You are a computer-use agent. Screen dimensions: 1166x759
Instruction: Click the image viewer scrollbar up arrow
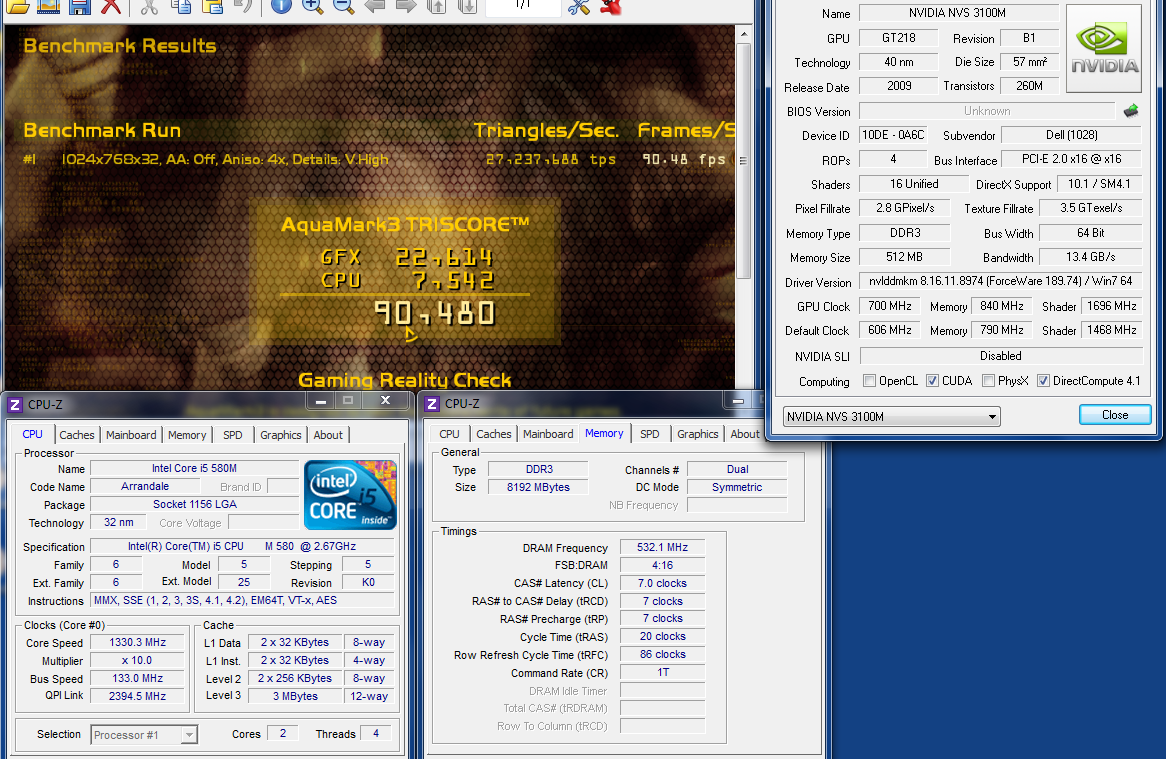coord(744,33)
